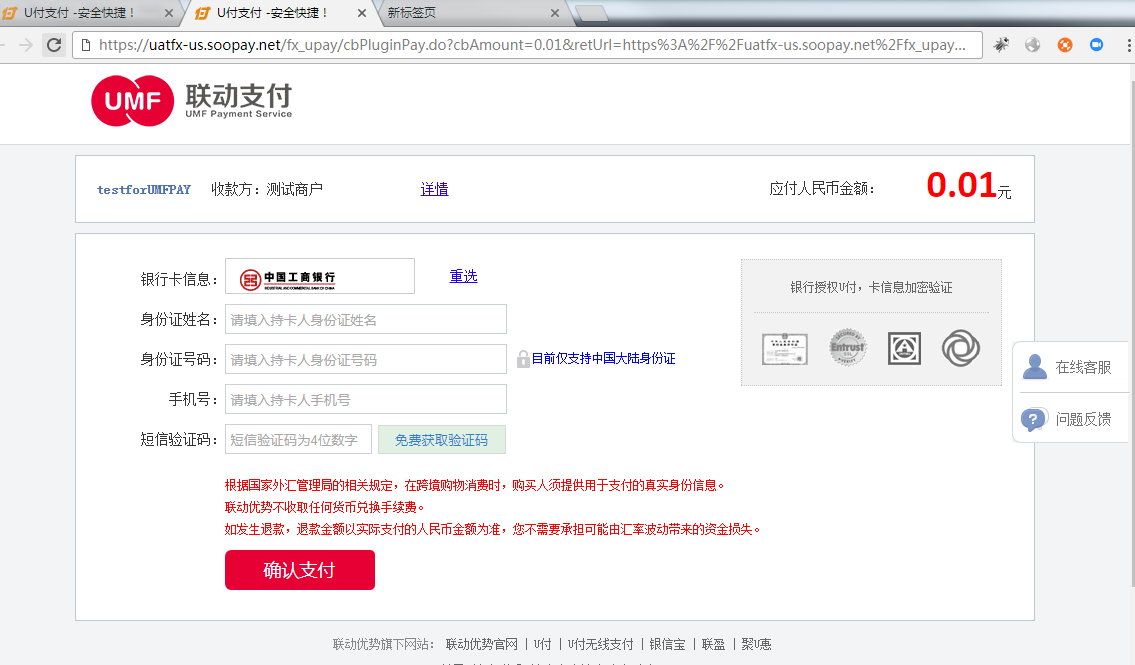Click the business license certificate seal
This screenshot has height=665, width=1135.
point(784,349)
